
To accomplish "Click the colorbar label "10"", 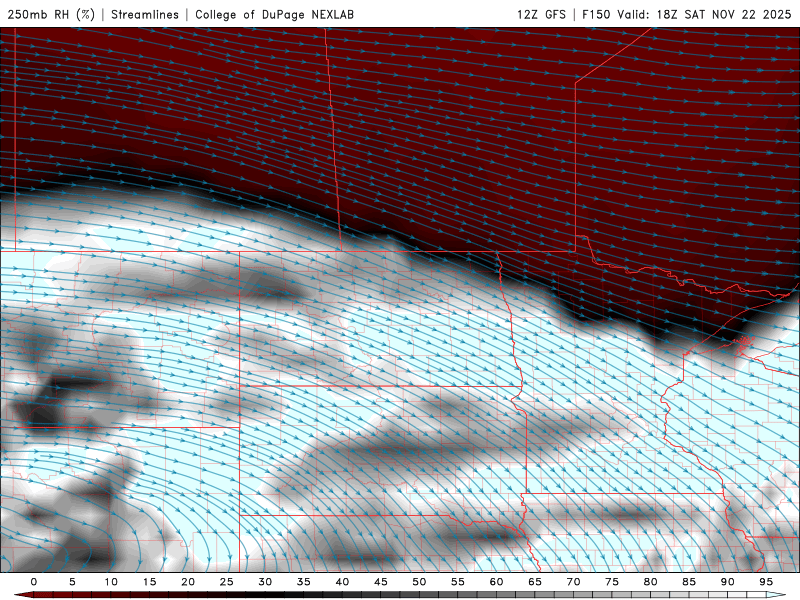I will [x=111, y=582].
